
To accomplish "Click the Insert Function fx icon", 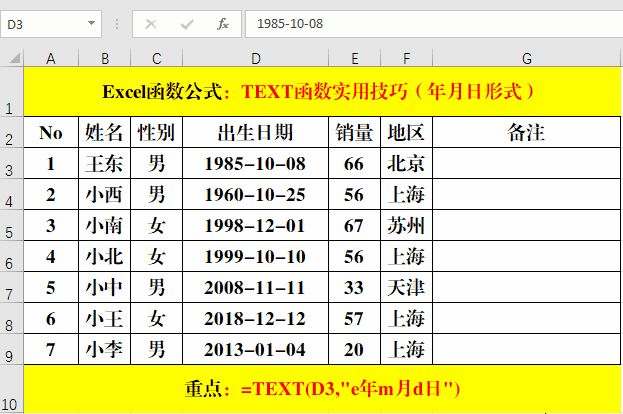I will click(223, 22).
